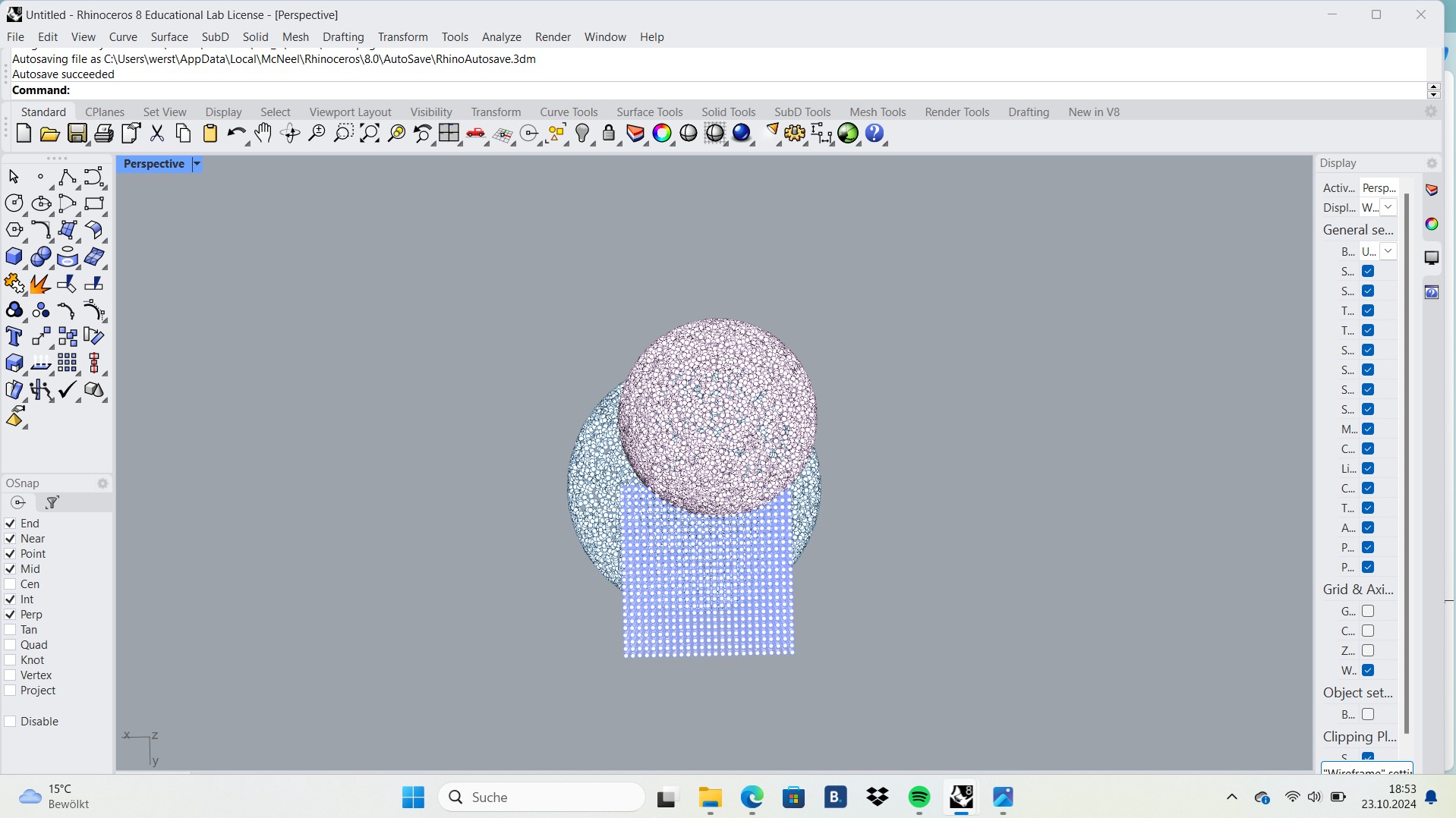Select the polyline drawing tool

pos(68,177)
